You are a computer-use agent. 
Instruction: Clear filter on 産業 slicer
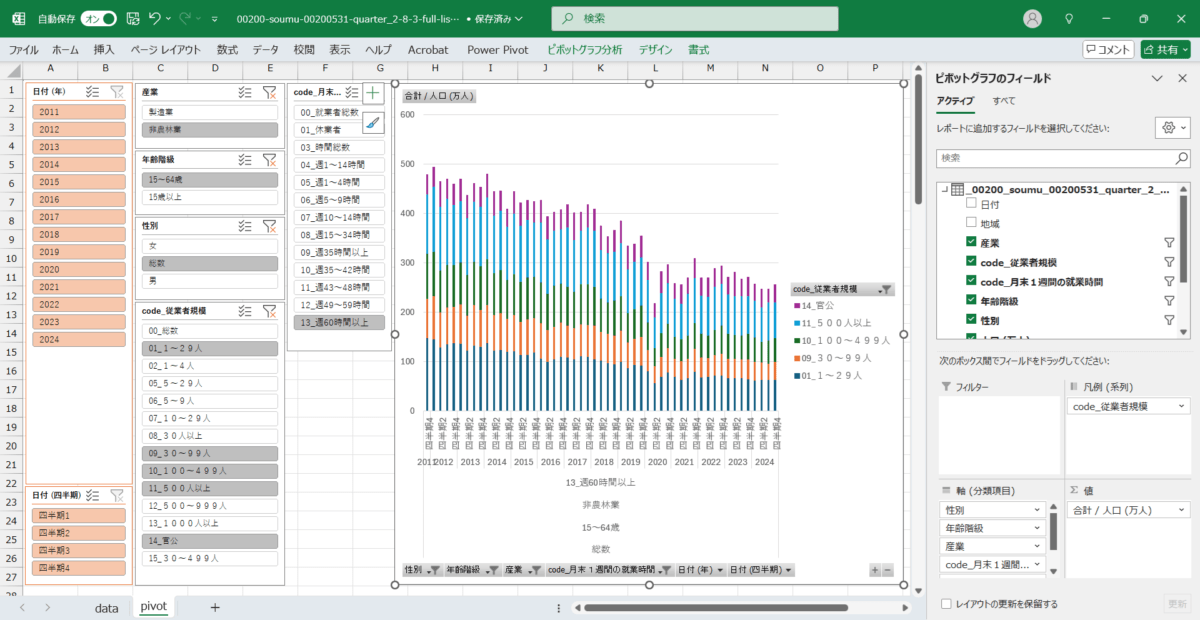[x=269, y=92]
